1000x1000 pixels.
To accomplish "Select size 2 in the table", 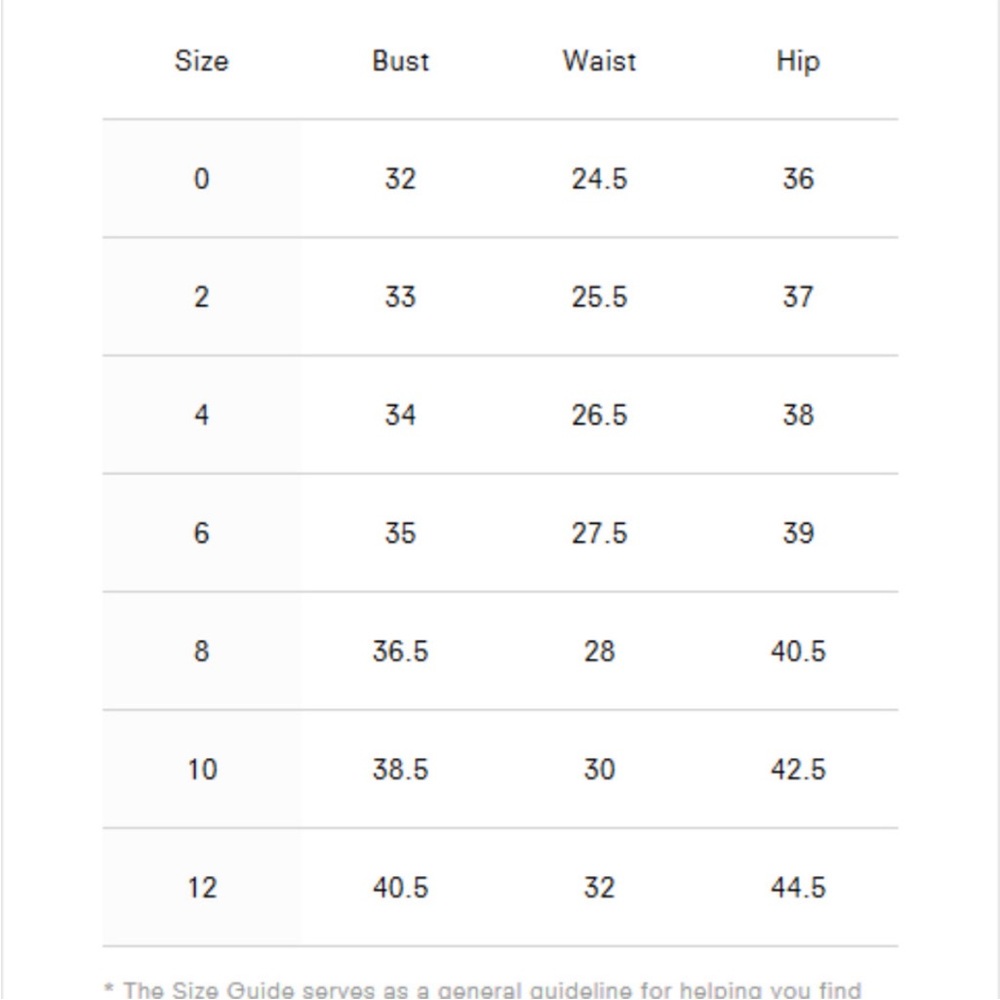I will click(202, 297).
